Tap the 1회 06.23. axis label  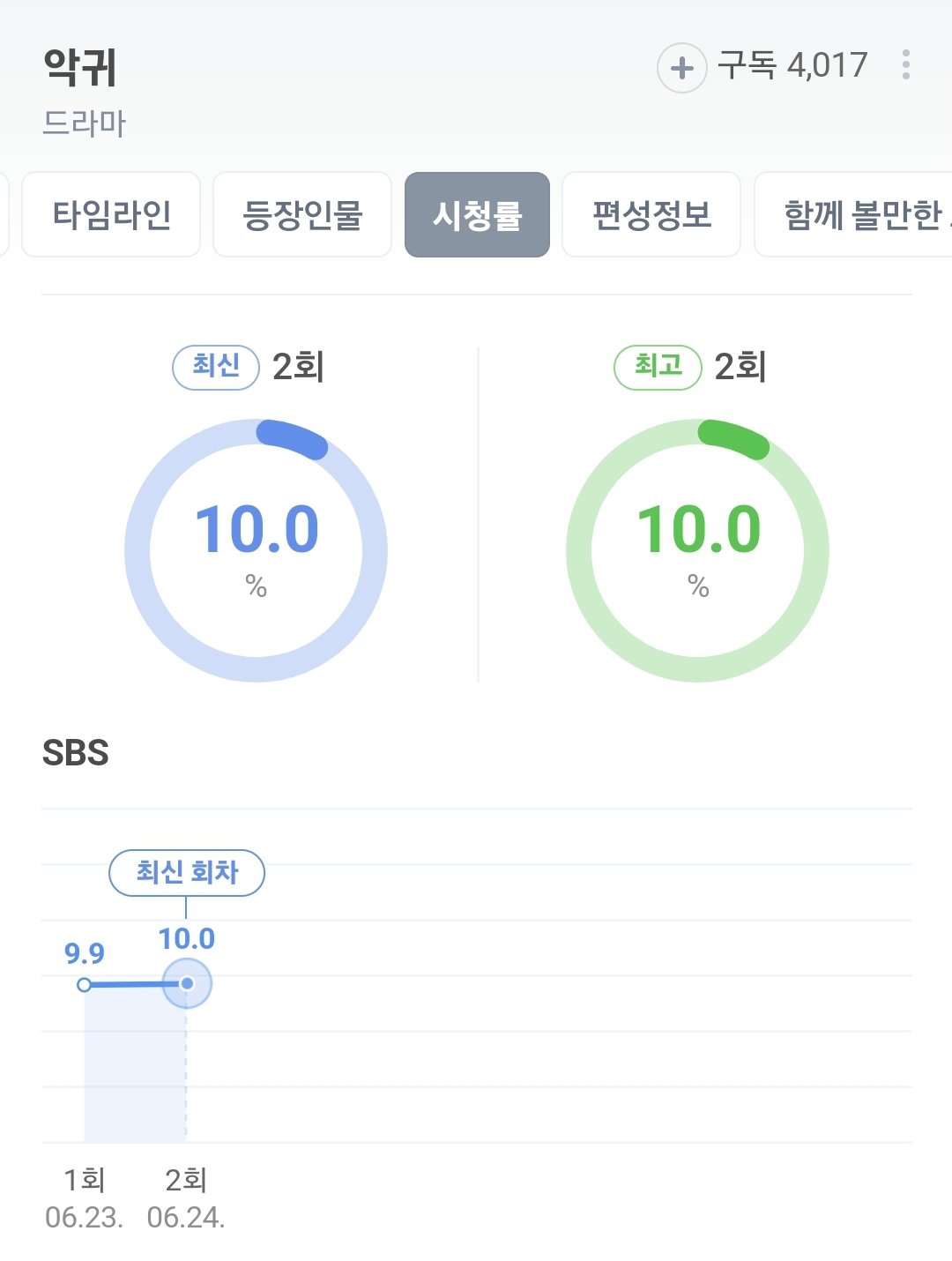(x=85, y=1198)
